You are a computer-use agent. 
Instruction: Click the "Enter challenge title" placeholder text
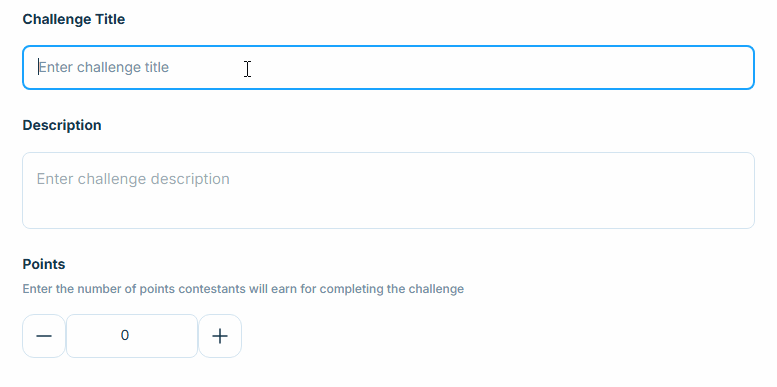click(x=104, y=67)
